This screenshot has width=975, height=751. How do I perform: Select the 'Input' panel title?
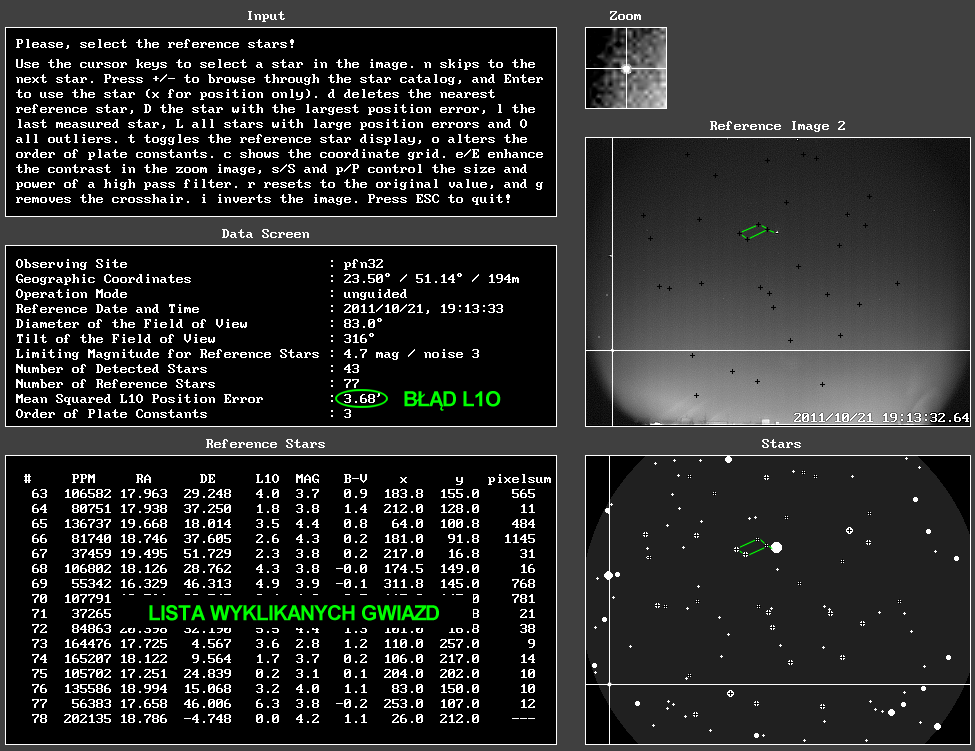(266, 16)
